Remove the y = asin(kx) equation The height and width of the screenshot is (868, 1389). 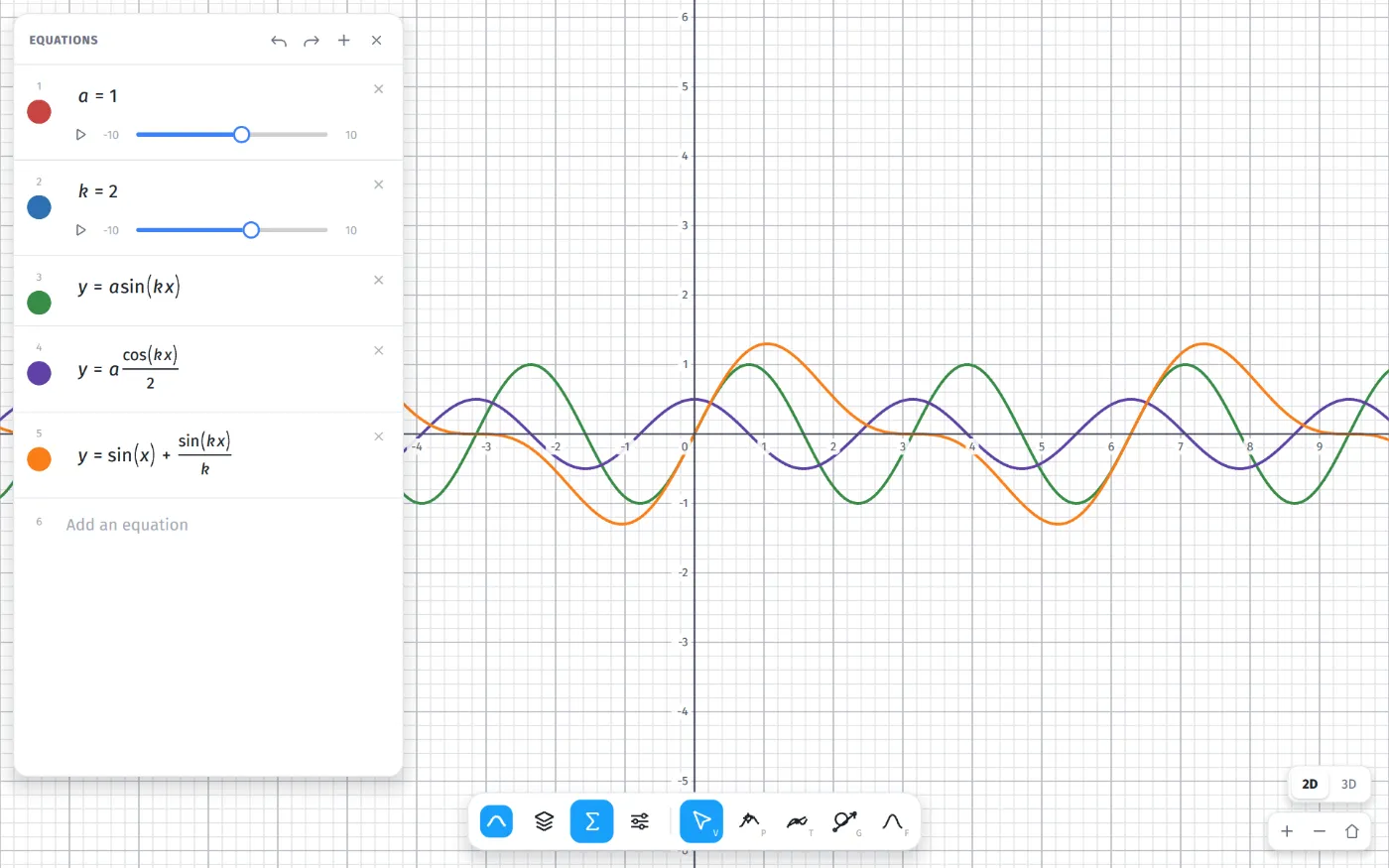tap(379, 280)
